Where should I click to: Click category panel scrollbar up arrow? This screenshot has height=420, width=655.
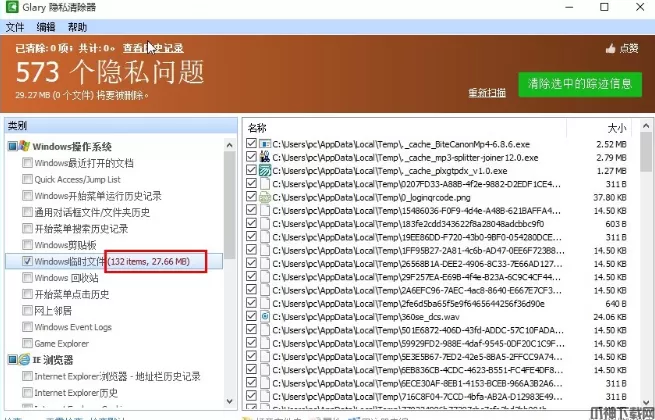[229, 145]
